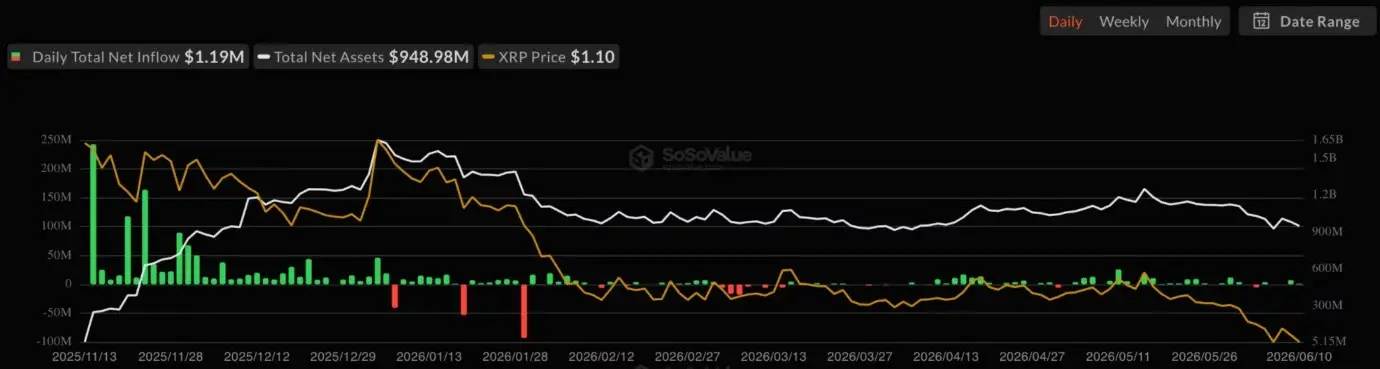Switch to the Daily view tab

click(1065, 21)
